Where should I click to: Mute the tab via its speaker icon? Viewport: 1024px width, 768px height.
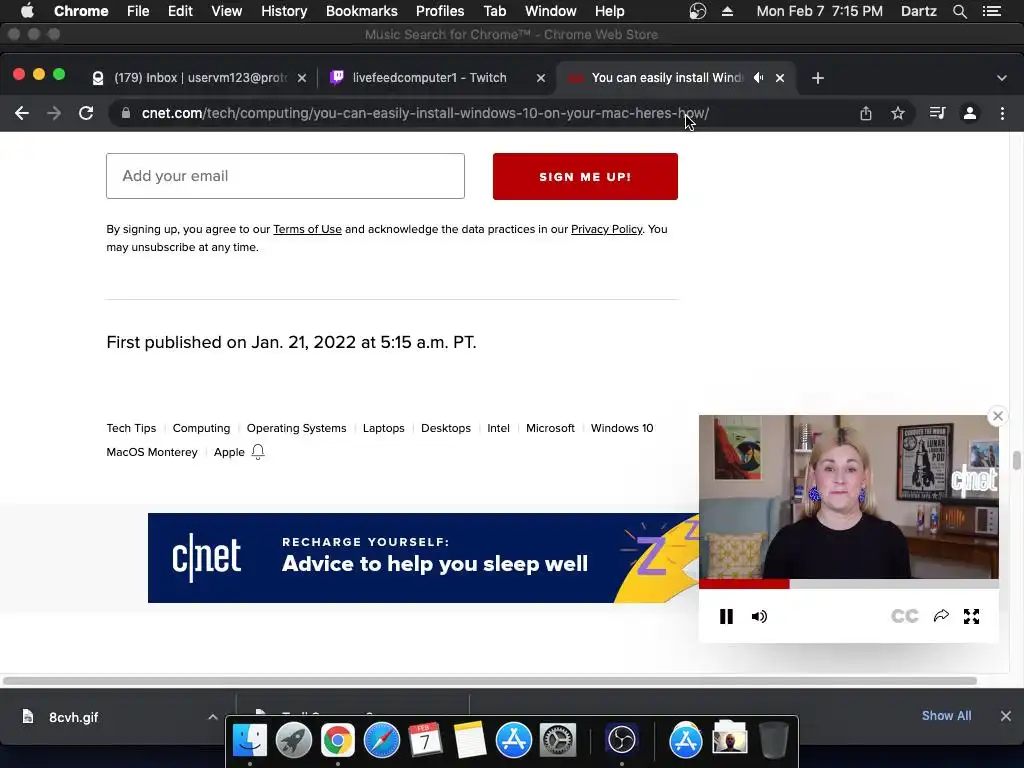coord(758,78)
